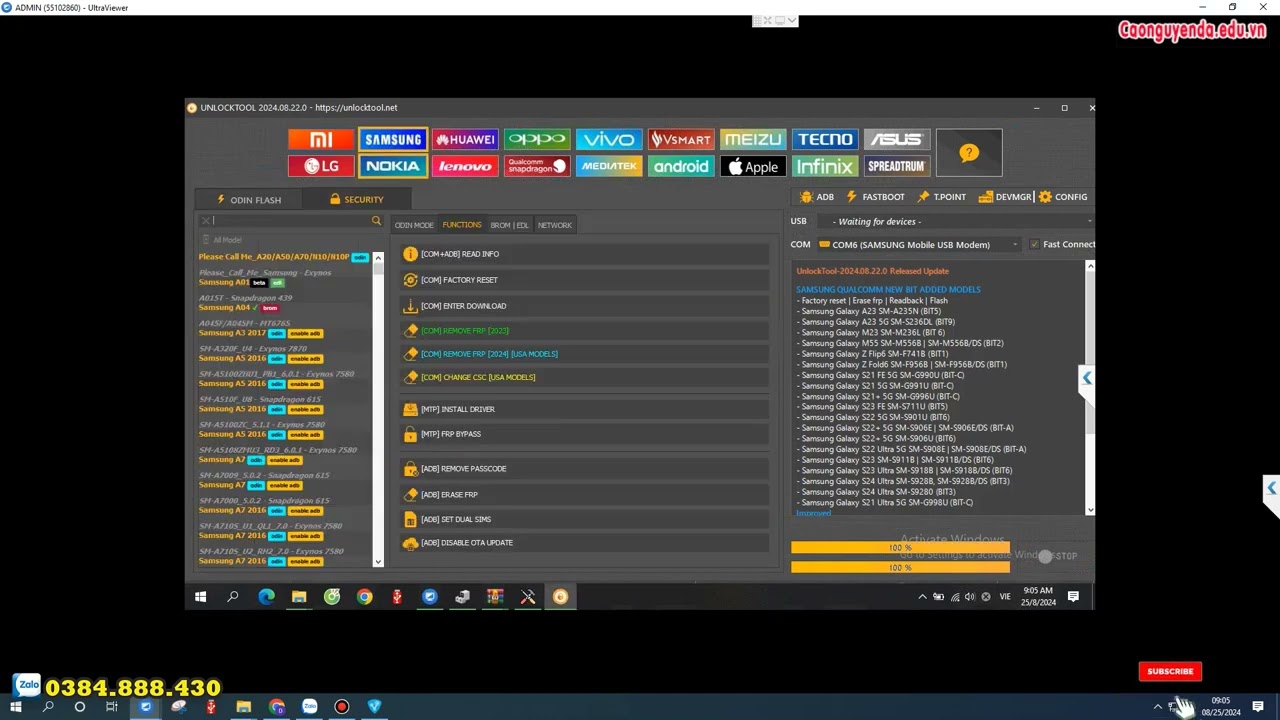Choose the Lenovo brand tile
The height and width of the screenshot is (720, 1280).
465,167
